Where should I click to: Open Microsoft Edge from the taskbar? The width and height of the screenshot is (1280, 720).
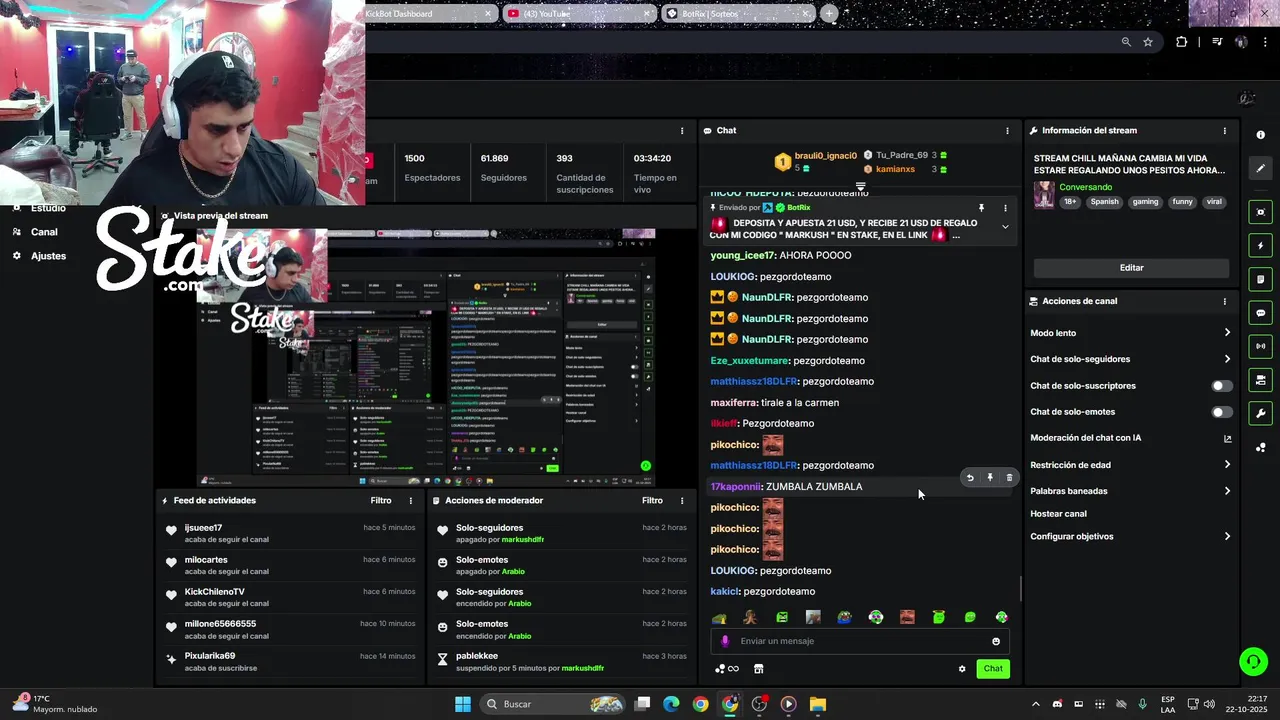pyautogui.click(x=671, y=704)
